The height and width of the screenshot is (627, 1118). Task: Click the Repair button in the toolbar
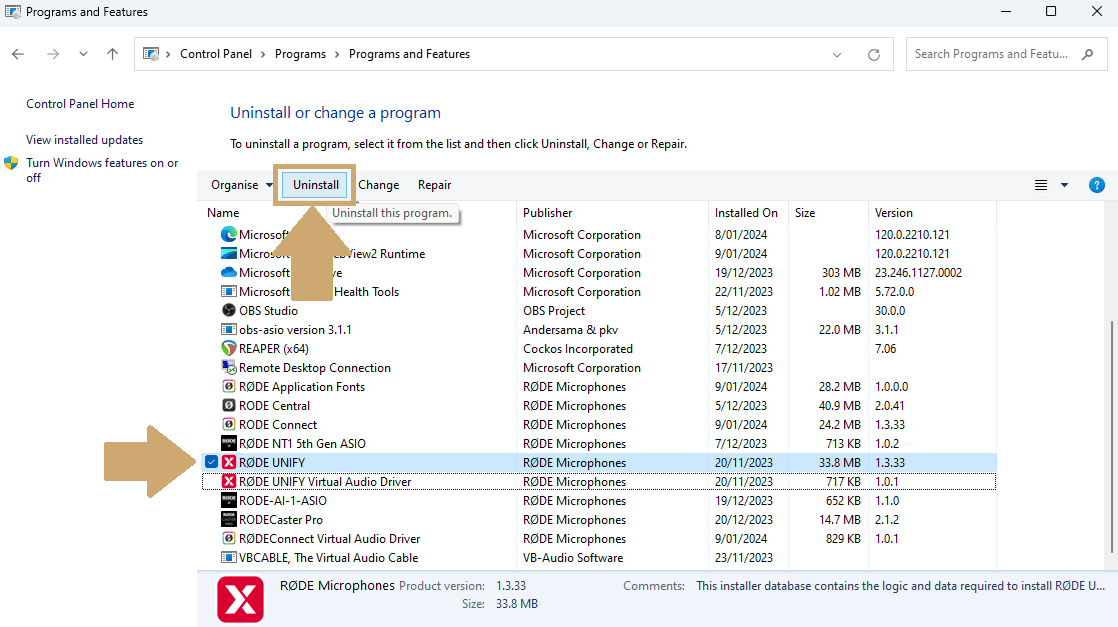point(434,185)
